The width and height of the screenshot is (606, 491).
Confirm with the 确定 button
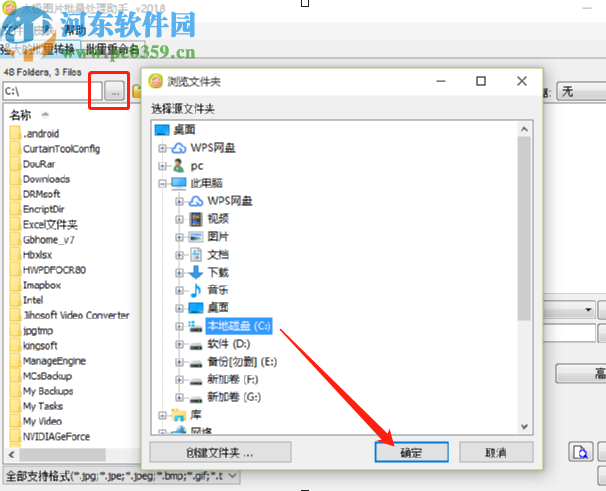(412, 452)
